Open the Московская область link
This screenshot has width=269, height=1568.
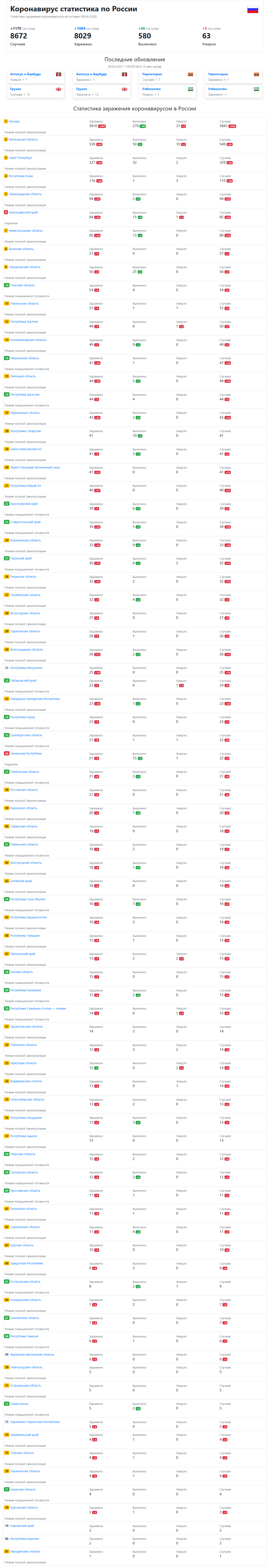coord(23,139)
